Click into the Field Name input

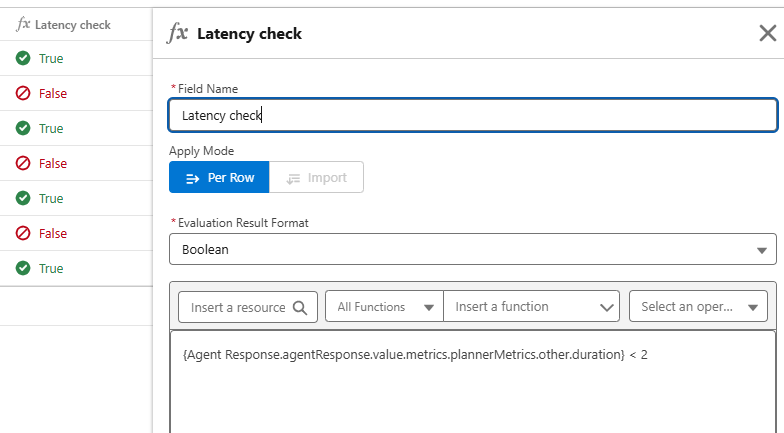472,115
